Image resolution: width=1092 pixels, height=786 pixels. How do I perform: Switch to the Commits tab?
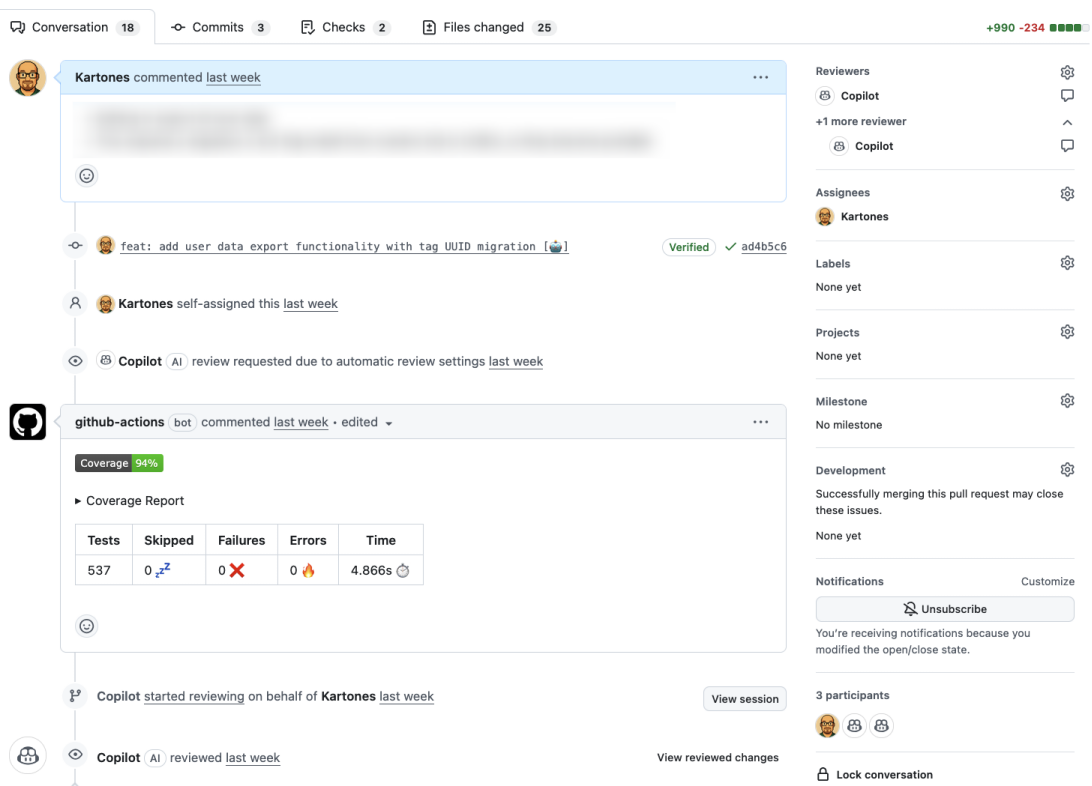point(219,27)
